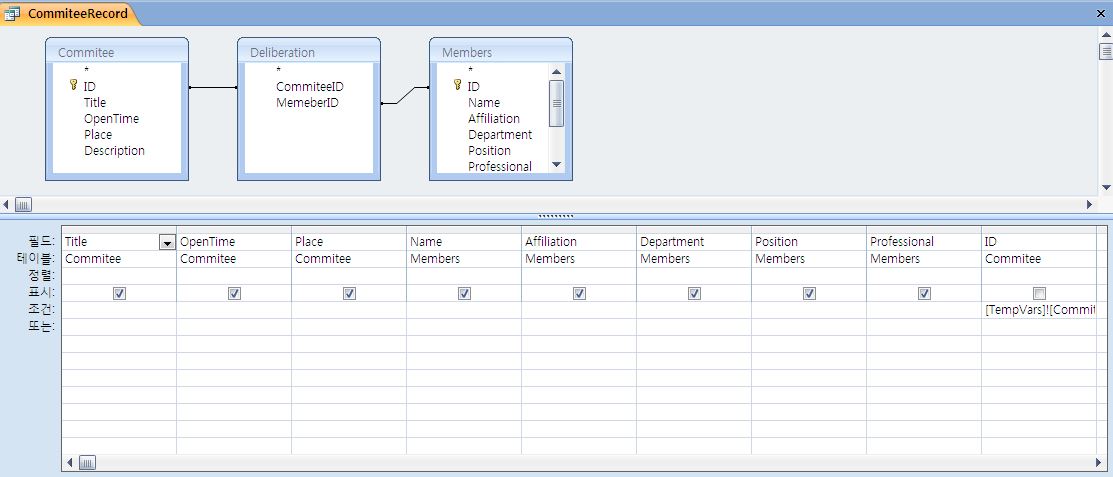Uncheck the Show box for Department column

(x=694, y=293)
